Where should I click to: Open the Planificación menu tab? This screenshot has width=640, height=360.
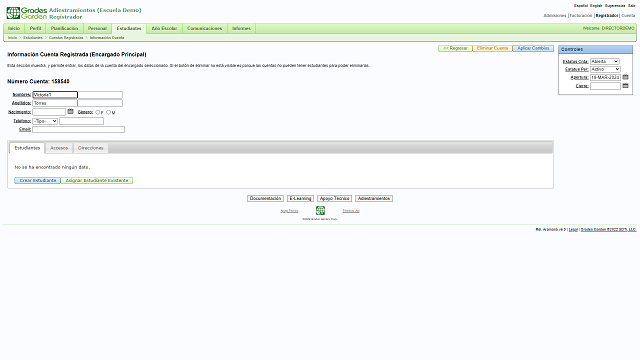[64, 28]
